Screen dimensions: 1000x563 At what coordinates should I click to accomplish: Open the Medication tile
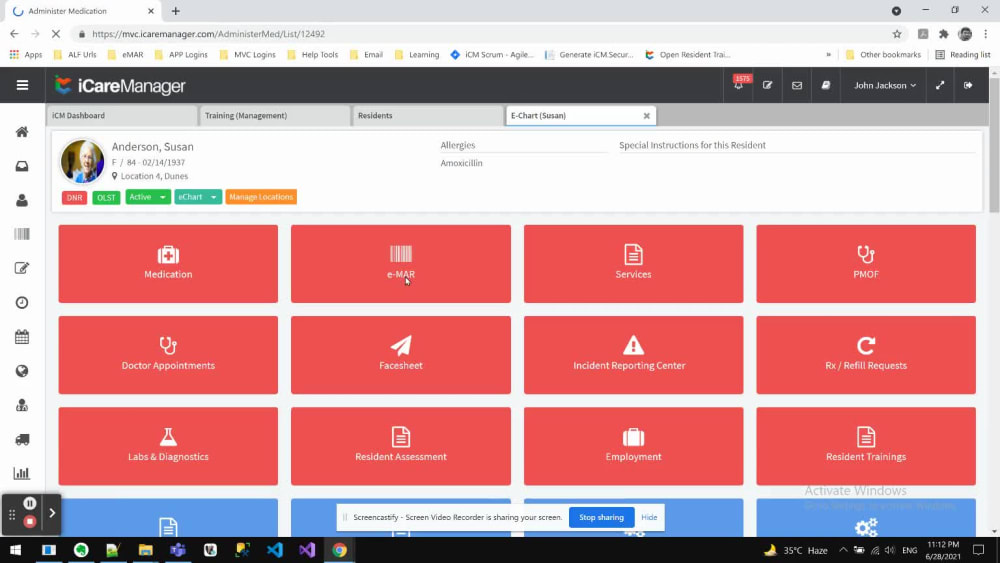pyautogui.click(x=168, y=263)
